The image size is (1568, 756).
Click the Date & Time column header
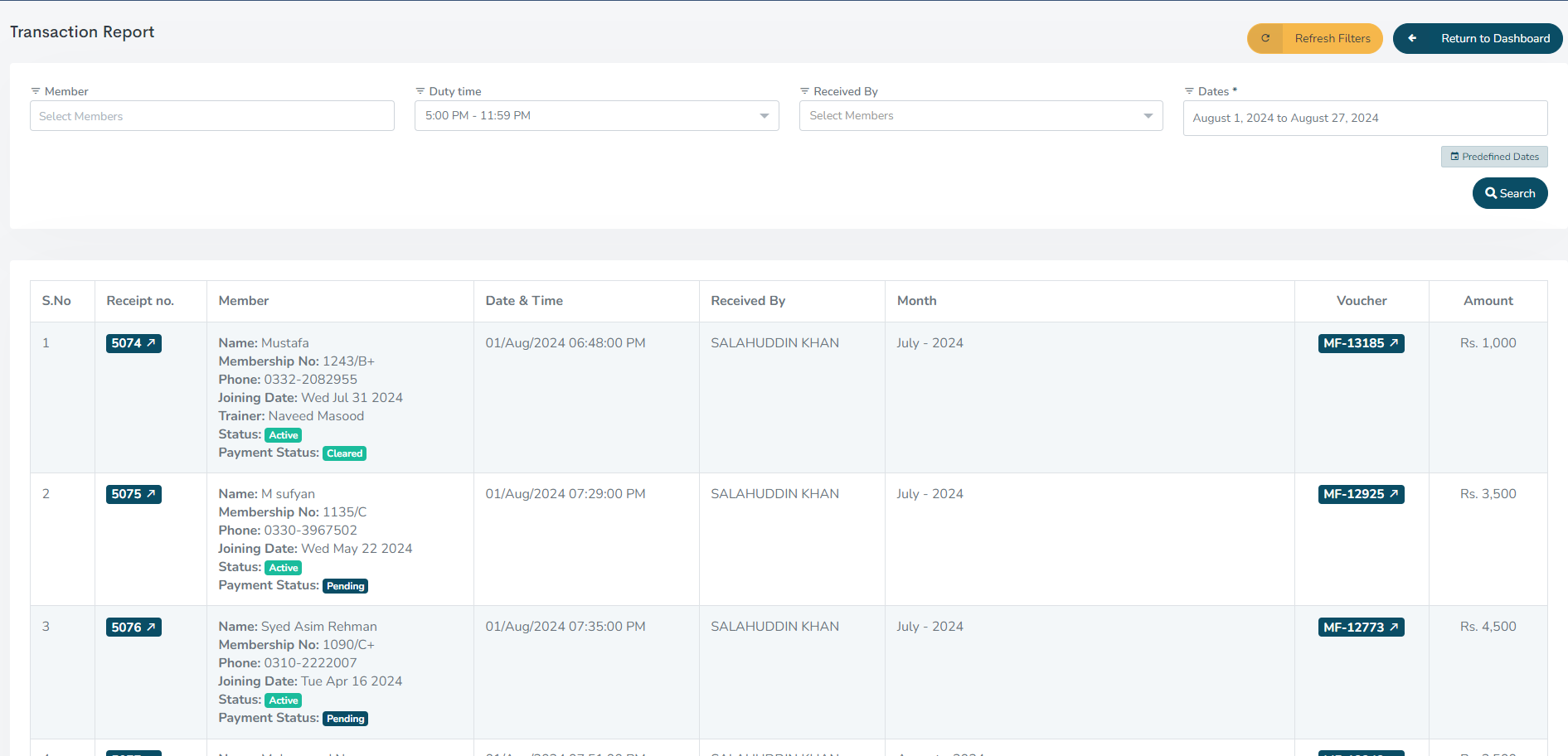point(524,301)
